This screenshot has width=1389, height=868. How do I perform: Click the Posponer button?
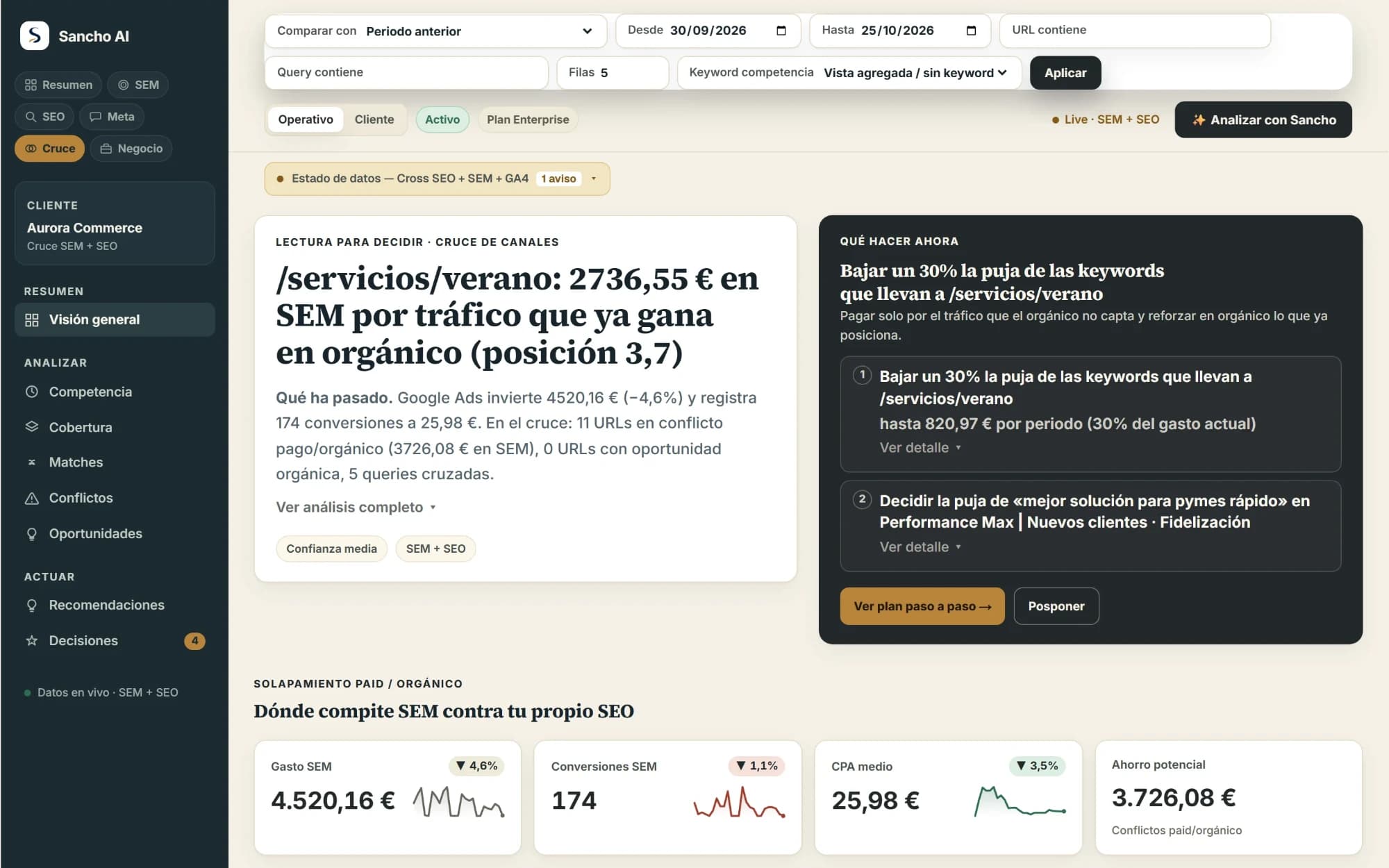click(x=1056, y=606)
